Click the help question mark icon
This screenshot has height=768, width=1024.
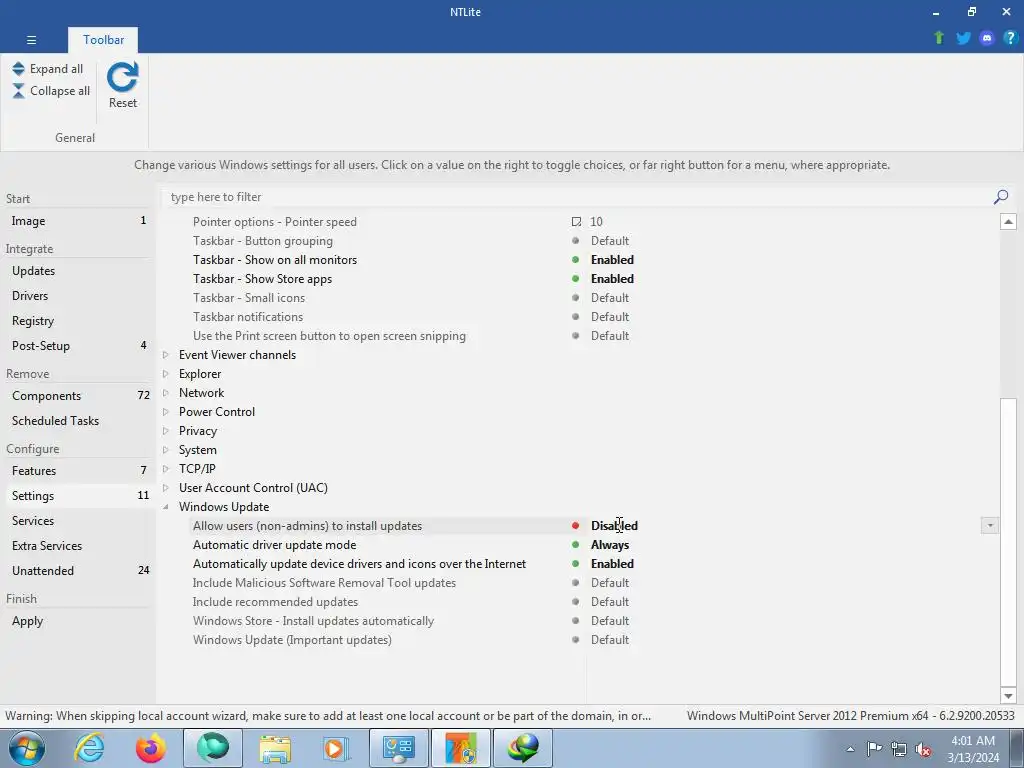coord(1010,38)
